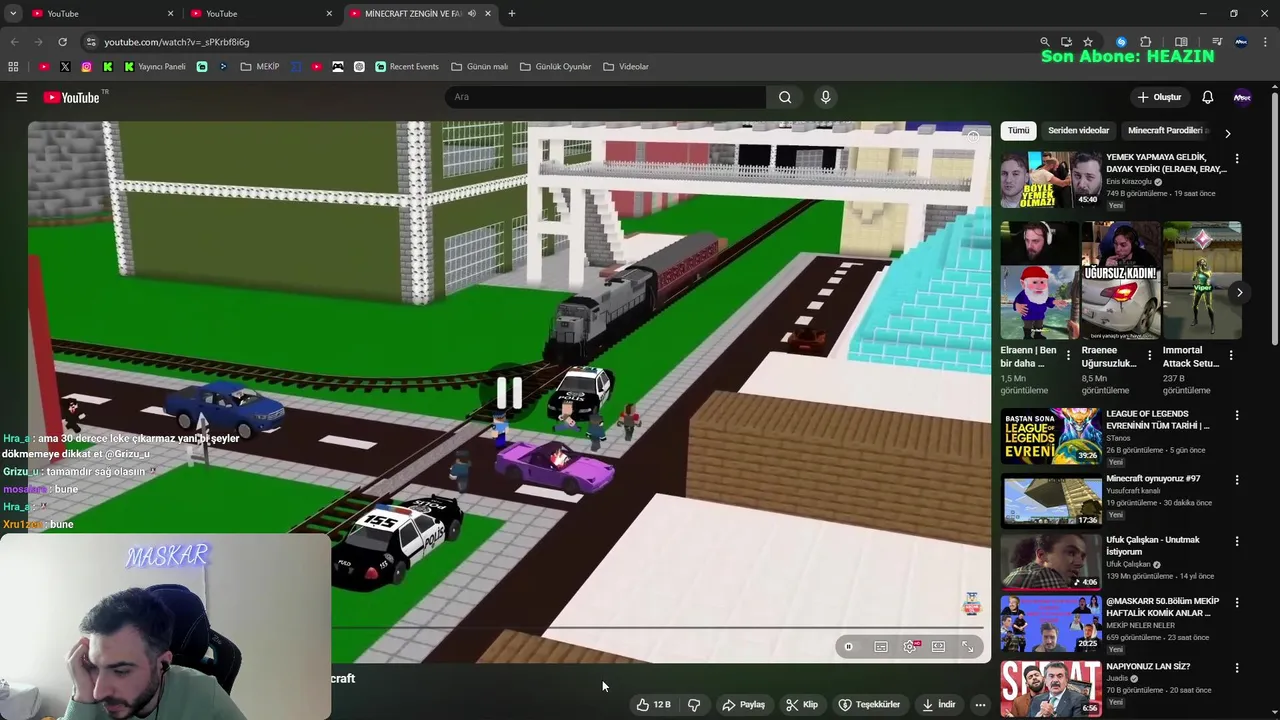Open Günün malı bookmarks folder
Image resolution: width=1280 pixels, height=720 pixels.
[x=480, y=67]
